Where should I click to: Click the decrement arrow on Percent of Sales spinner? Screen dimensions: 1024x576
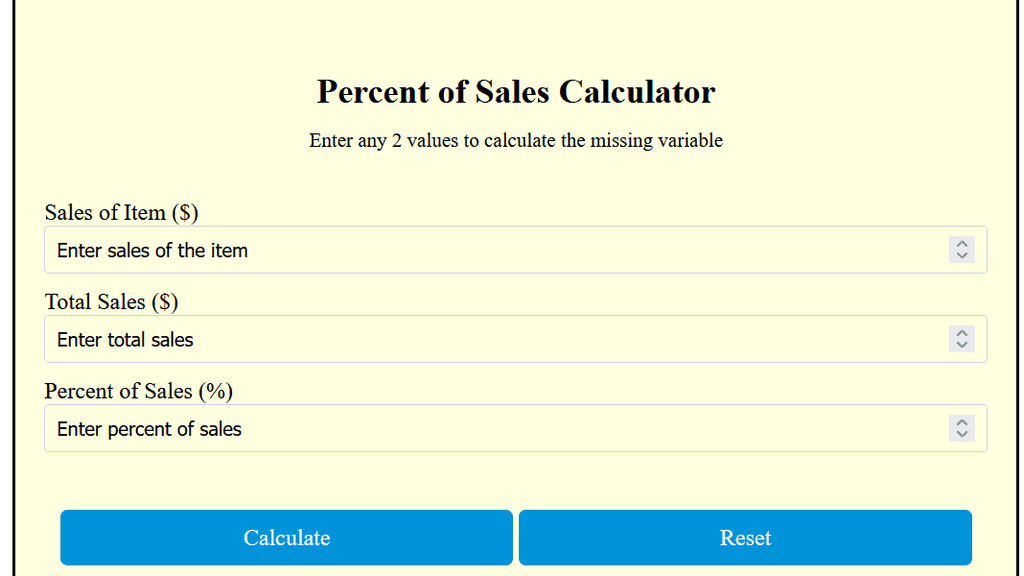961,433
